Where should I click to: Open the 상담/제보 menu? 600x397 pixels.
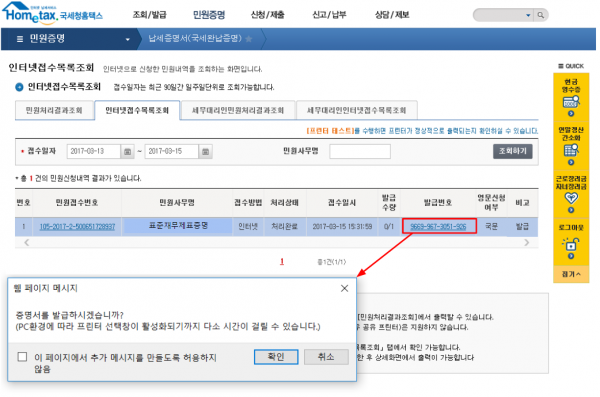(392, 15)
